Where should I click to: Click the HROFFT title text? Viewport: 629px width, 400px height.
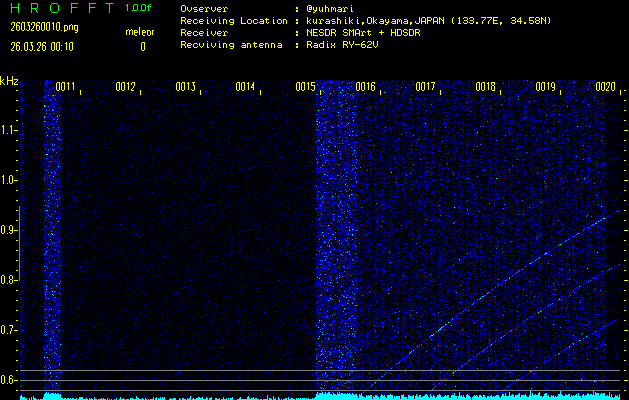58,8
